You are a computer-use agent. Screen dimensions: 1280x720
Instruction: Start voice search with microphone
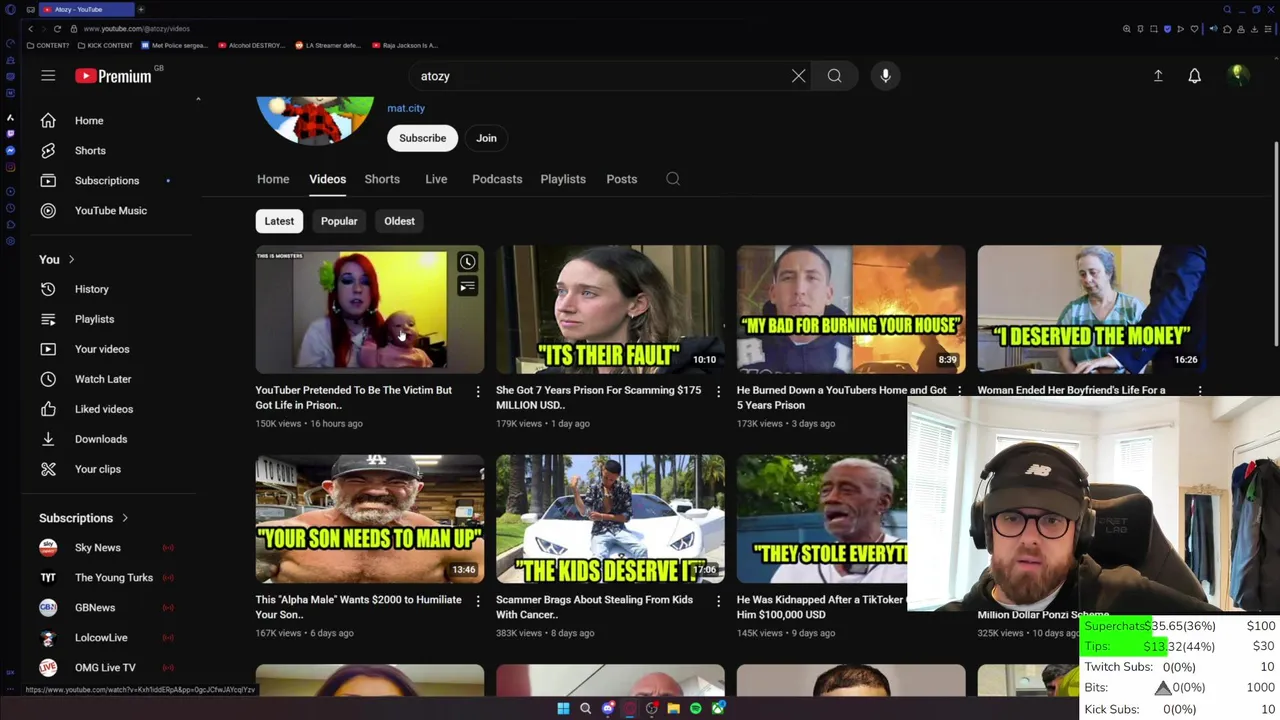tap(885, 76)
